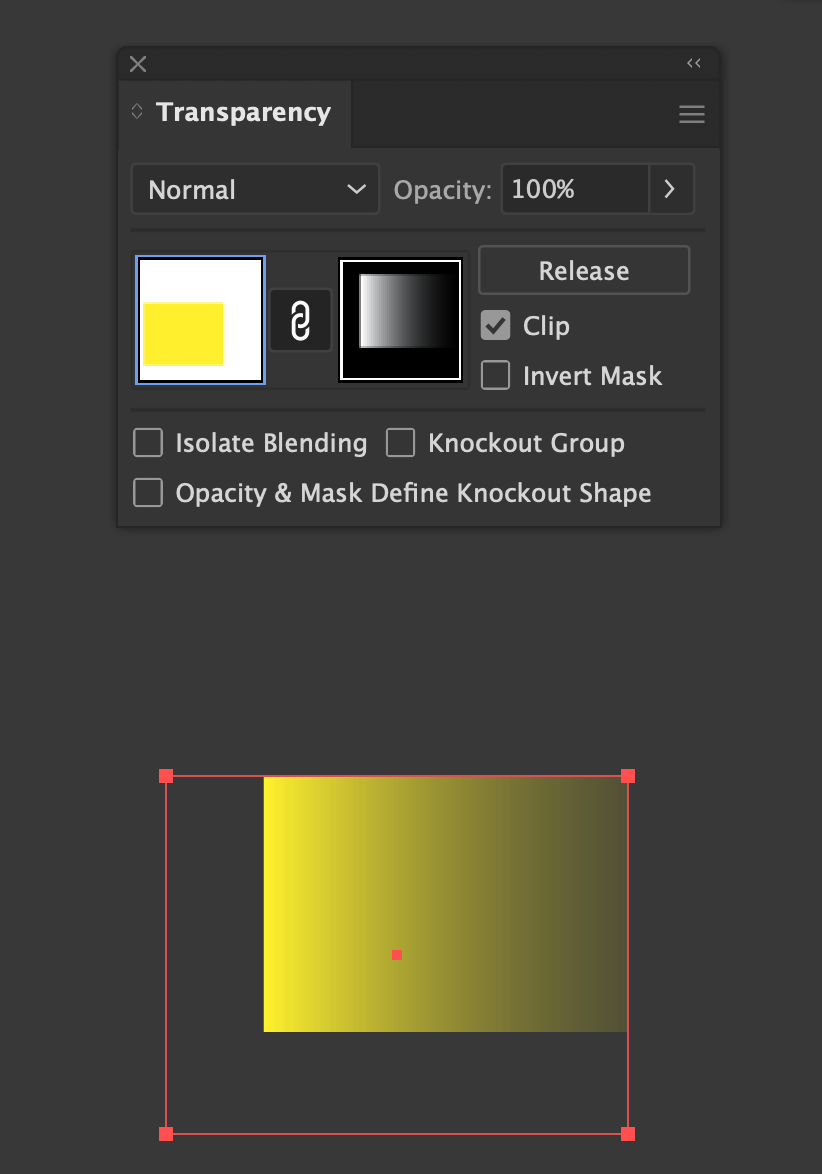822x1174 pixels.
Task: Check Opacity & Mask Define Knockout Shape
Action: pyautogui.click(x=147, y=493)
